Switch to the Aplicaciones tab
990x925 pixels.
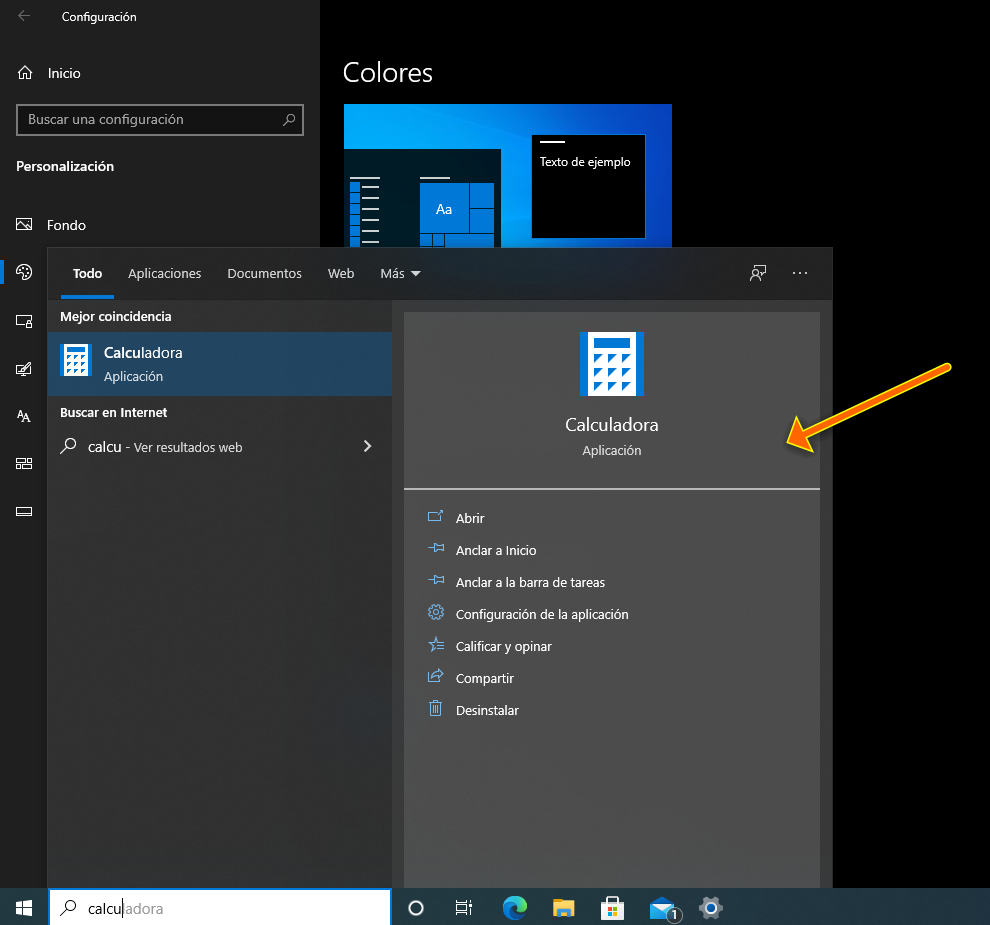click(164, 272)
